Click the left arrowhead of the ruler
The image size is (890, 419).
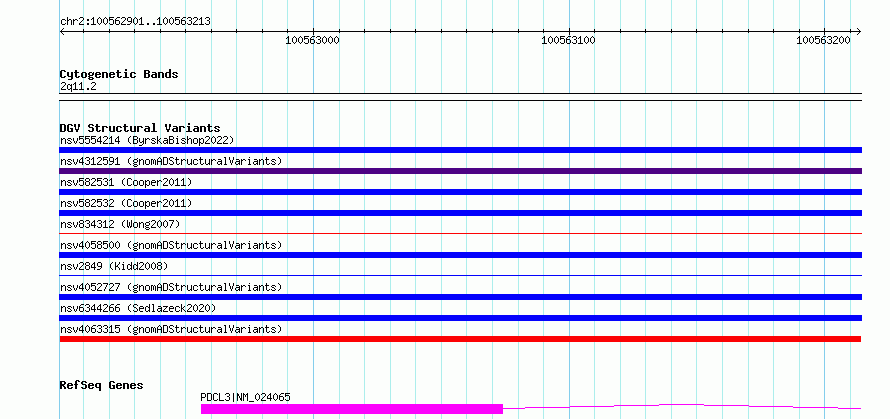click(x=62, y=32)
